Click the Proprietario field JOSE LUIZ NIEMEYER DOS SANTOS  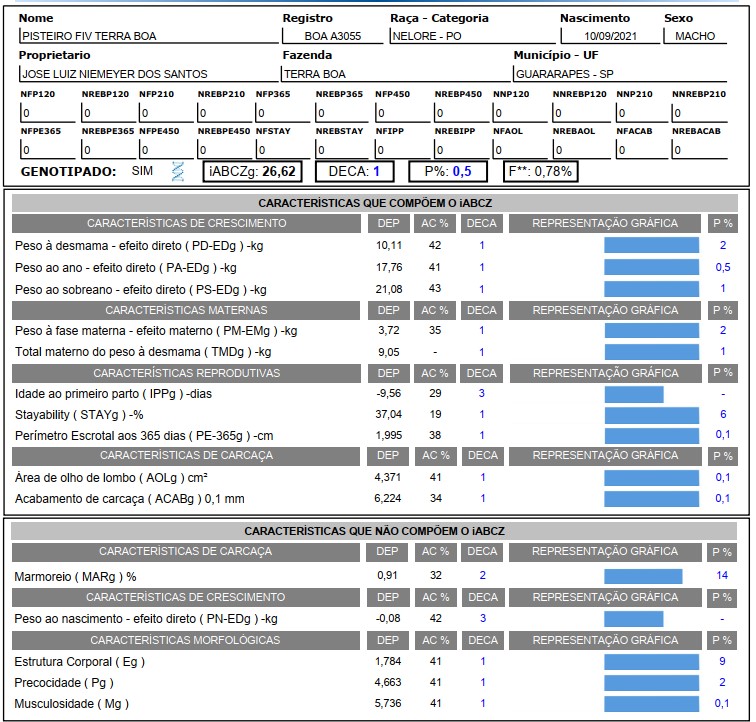point(149,74)
